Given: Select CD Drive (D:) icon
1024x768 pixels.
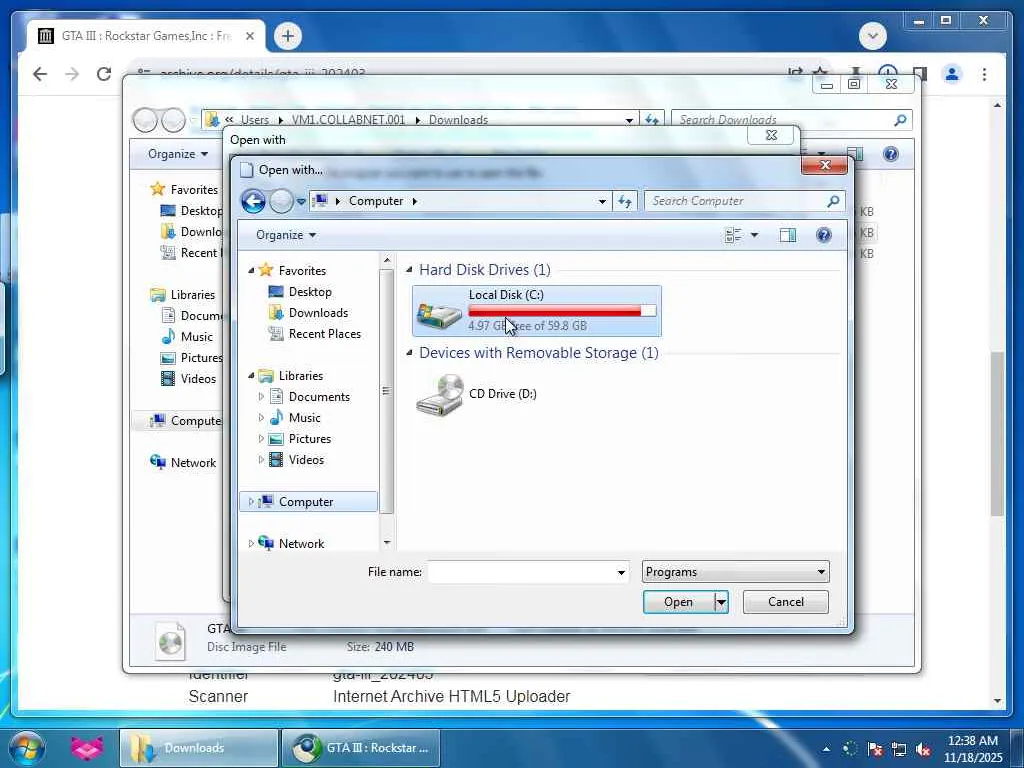Looking at the screenshot, I should point(440,394).
